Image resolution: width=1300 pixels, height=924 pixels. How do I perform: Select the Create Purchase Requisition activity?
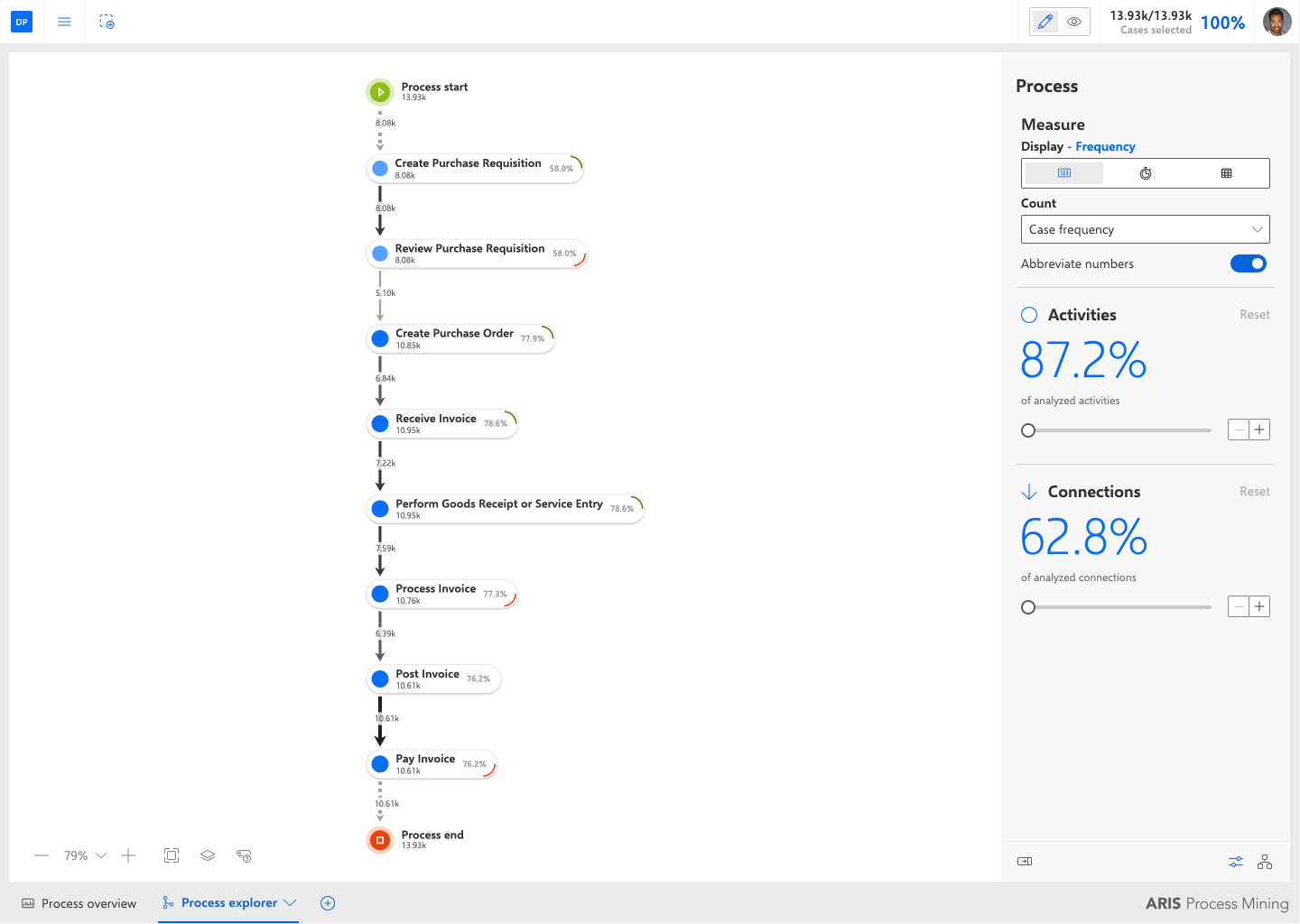475,169
